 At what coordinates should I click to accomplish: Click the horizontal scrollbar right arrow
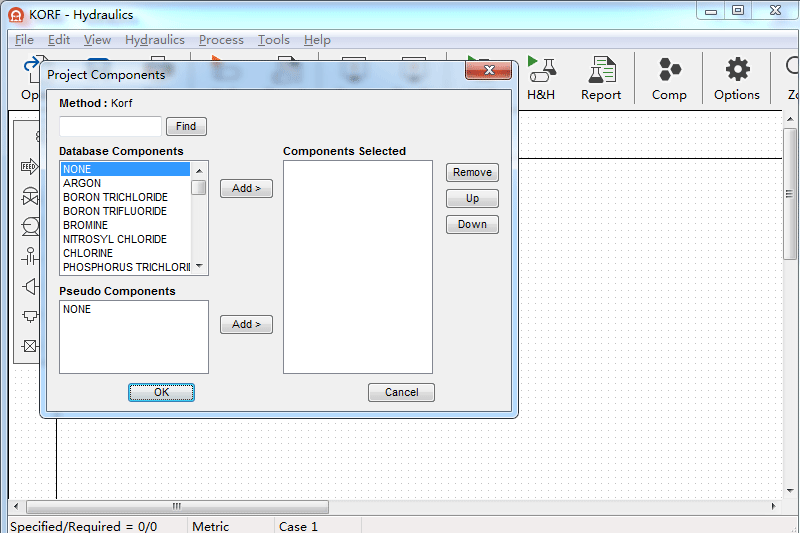coord(773,506)
